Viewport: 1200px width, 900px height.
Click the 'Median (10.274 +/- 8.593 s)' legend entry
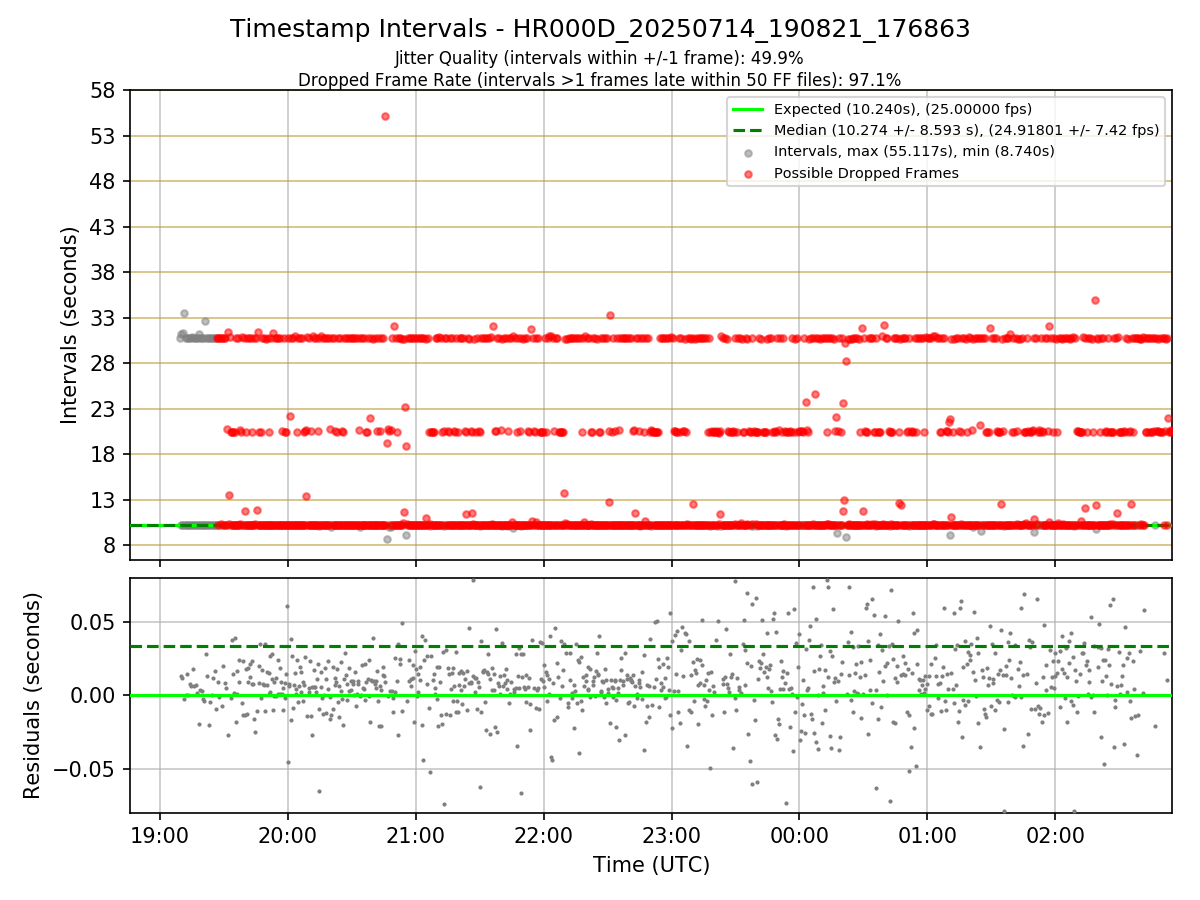pyautogui.click(x=966, y=130)
